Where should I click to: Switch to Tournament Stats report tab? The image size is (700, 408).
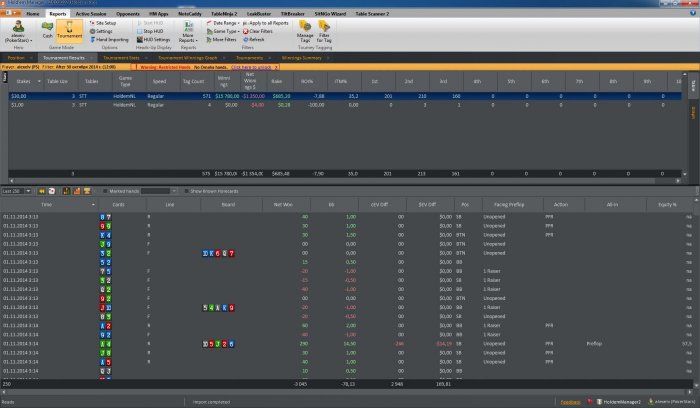(121, 58)
